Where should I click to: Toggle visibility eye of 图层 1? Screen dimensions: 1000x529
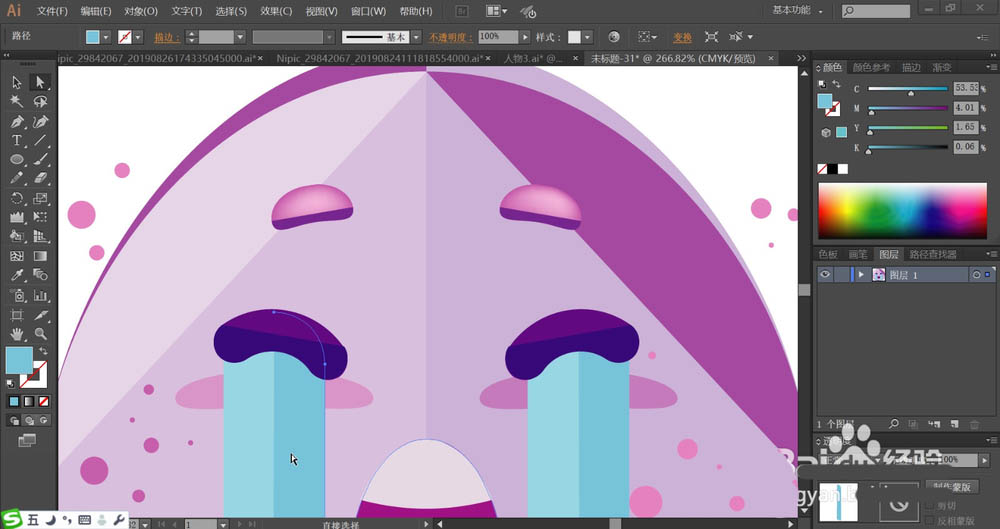825,274
